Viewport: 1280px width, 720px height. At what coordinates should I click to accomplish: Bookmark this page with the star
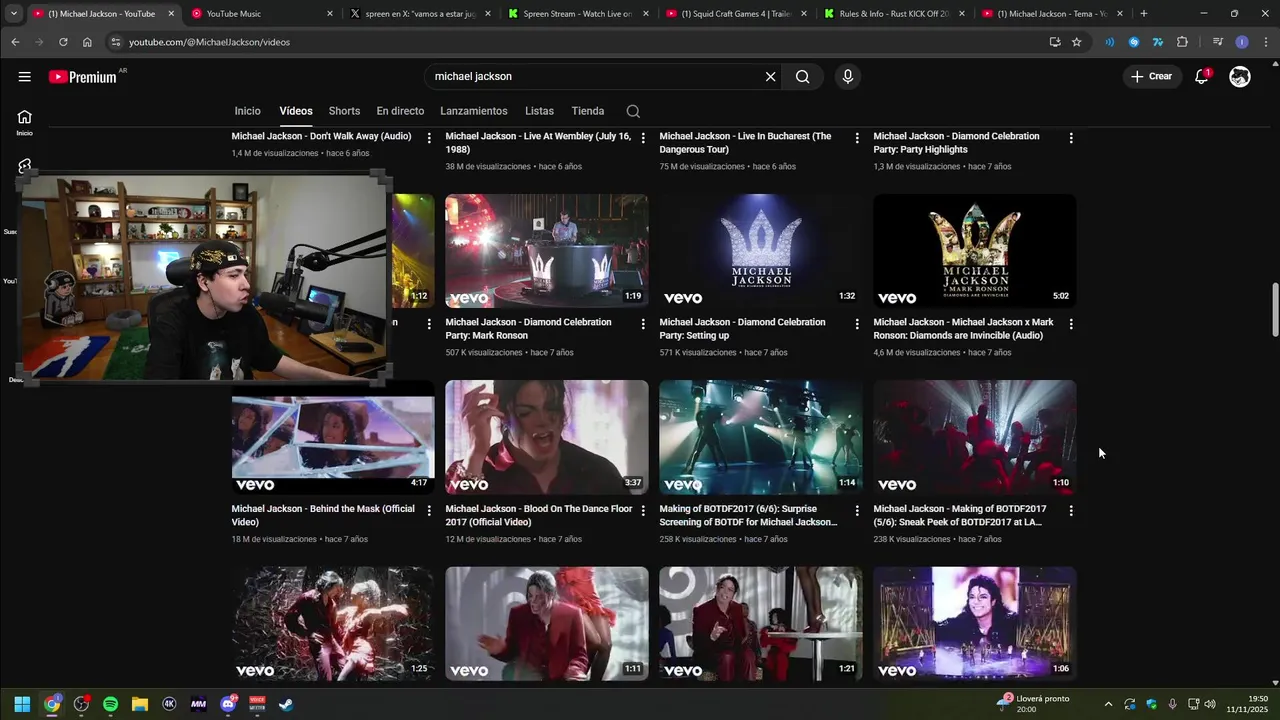(1077, 42)
